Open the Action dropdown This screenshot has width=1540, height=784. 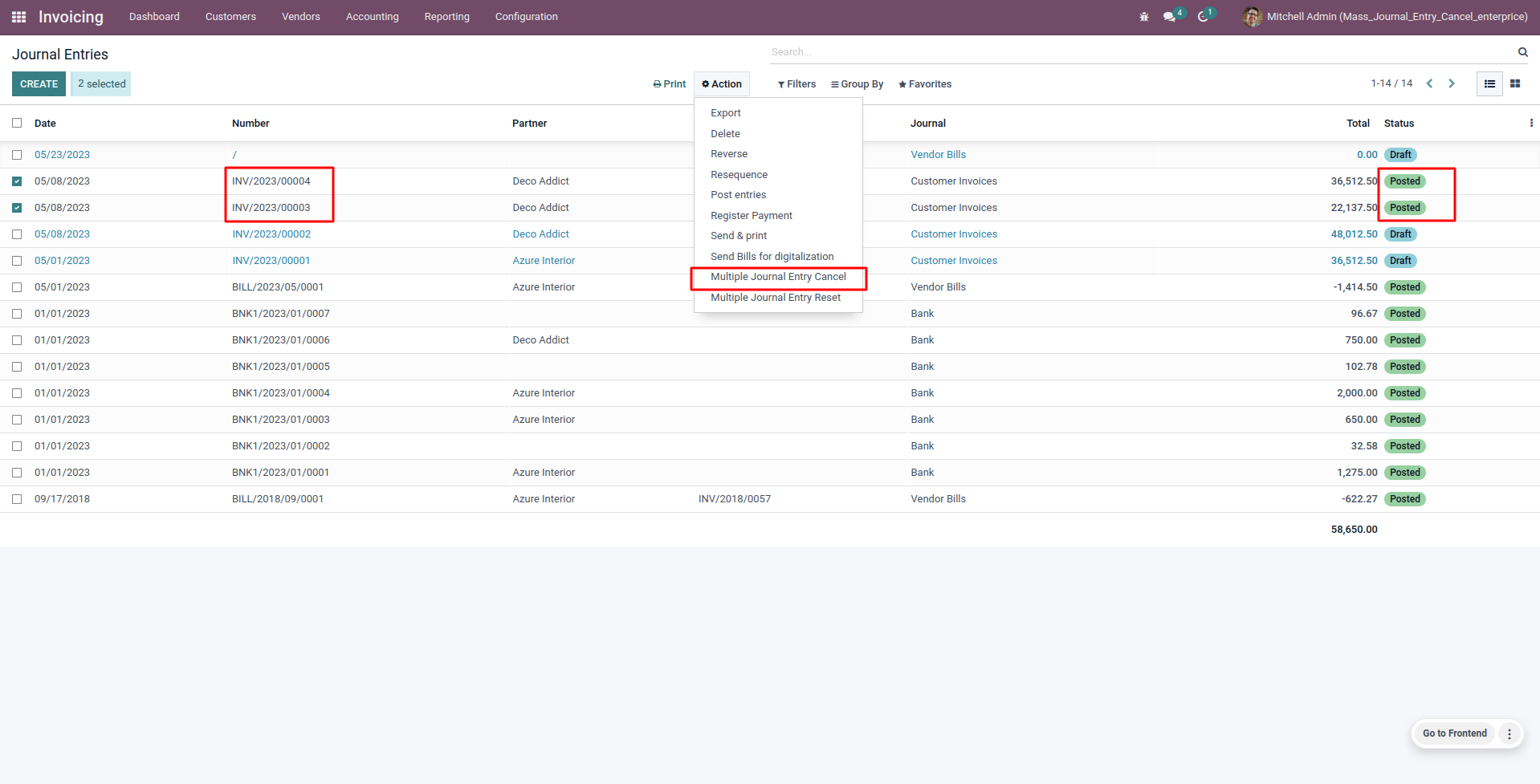722,84
